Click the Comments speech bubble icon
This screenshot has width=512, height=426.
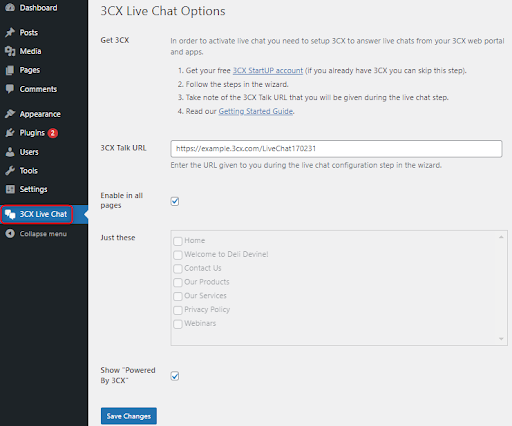10,89
